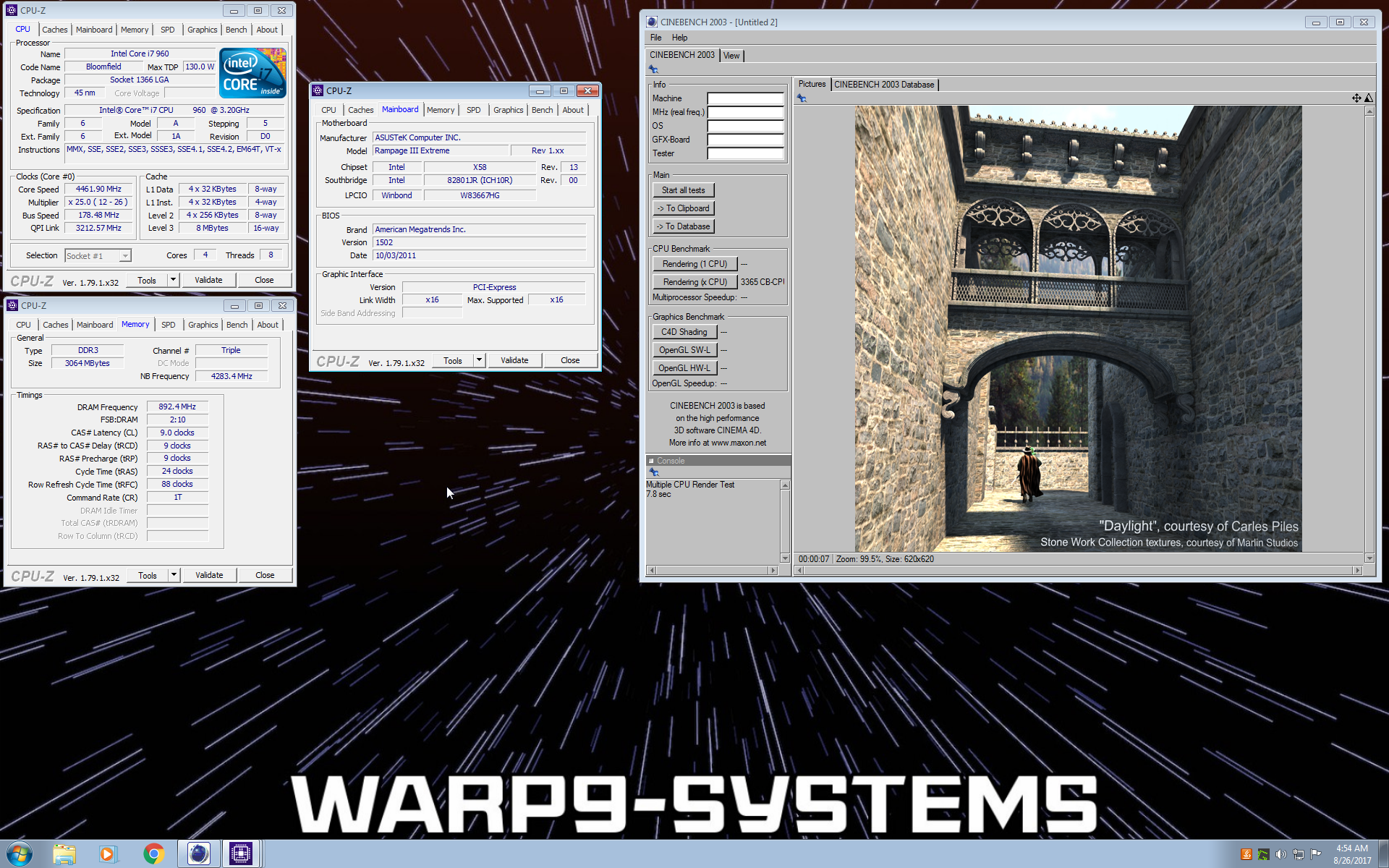The image size is (1389, 868).
Task: Select the Pictures tab in CINEBENCH
Action: click(x=812, y=84)
